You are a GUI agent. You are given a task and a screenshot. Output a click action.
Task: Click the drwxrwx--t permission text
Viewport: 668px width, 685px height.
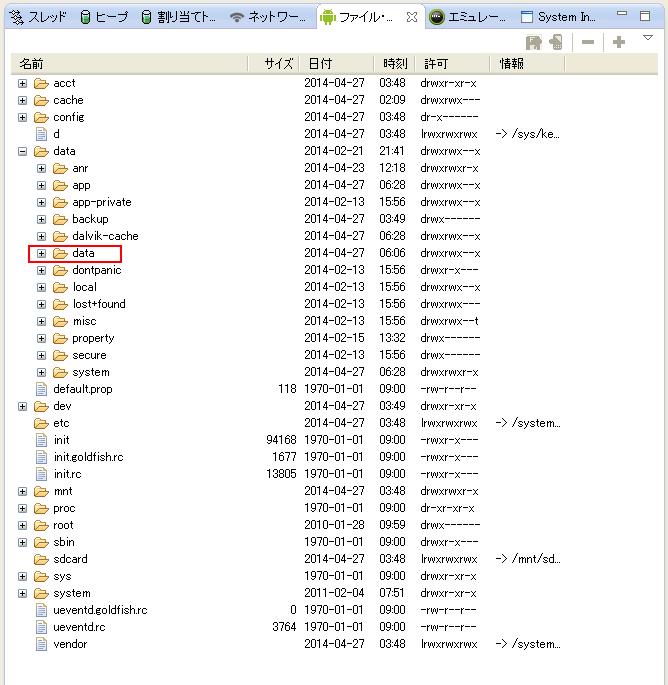tap(449, 321)
